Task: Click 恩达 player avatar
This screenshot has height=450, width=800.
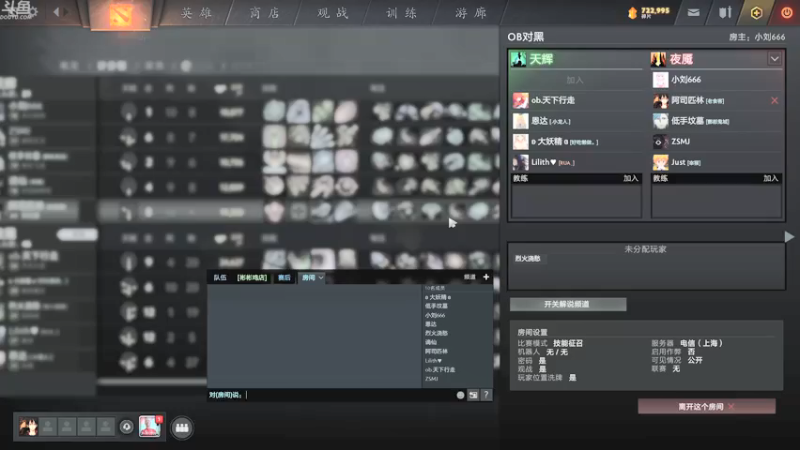Action: 520,121
